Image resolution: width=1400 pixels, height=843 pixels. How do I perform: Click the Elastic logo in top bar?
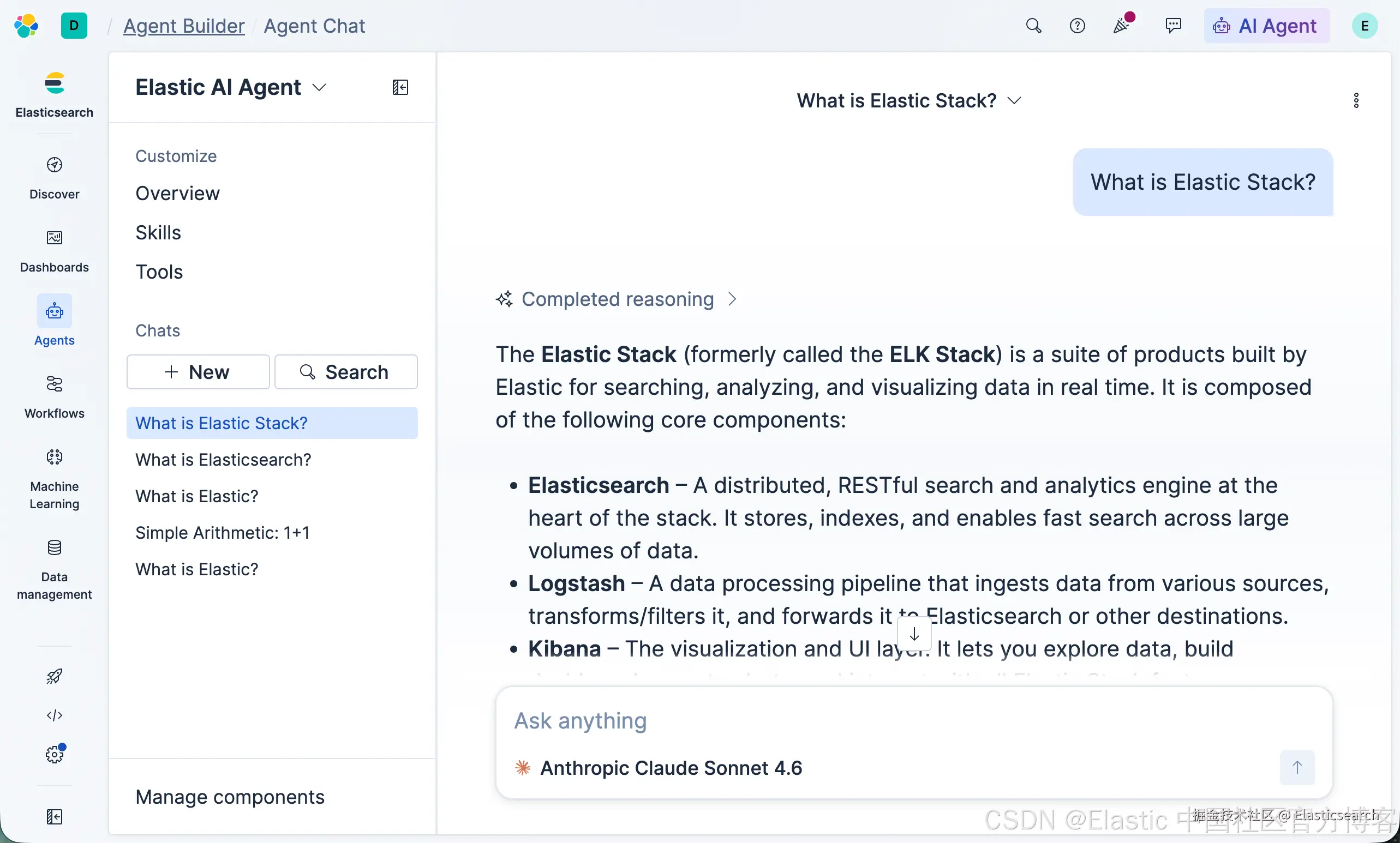26,26
